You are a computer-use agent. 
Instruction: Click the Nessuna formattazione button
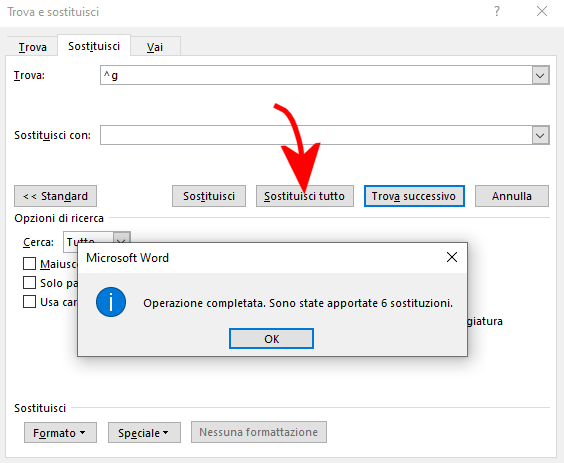[x=259, y=432]
